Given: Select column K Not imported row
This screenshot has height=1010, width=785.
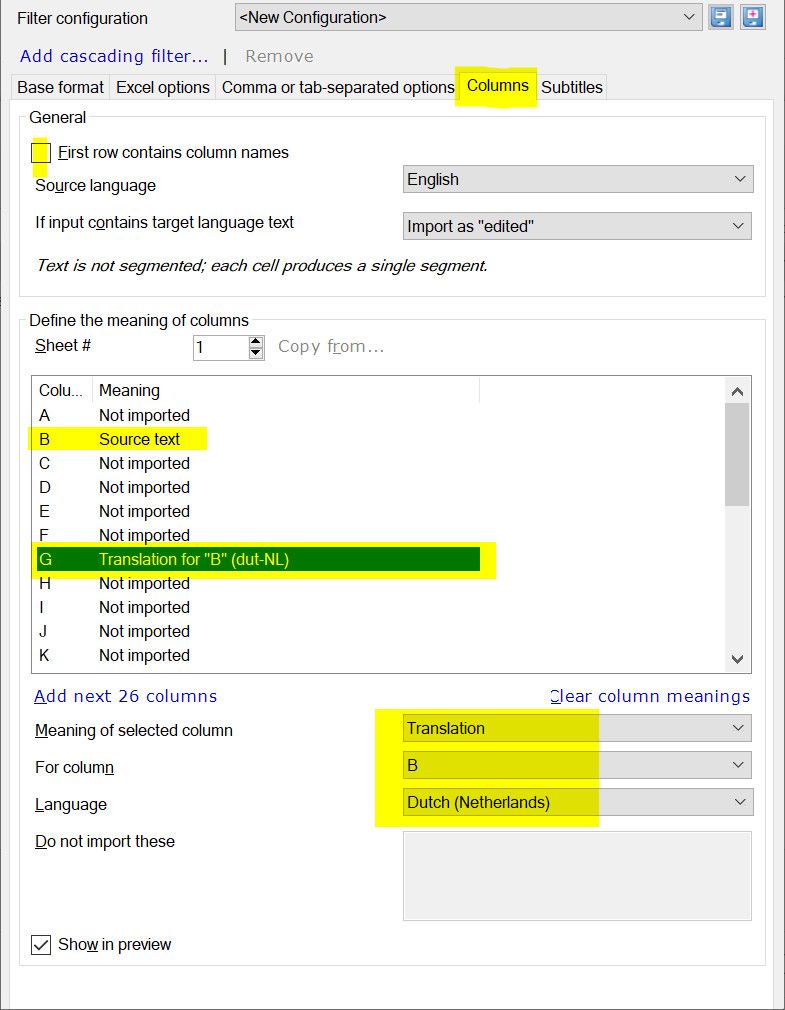Looking at the screenshot, I should 258,655.
